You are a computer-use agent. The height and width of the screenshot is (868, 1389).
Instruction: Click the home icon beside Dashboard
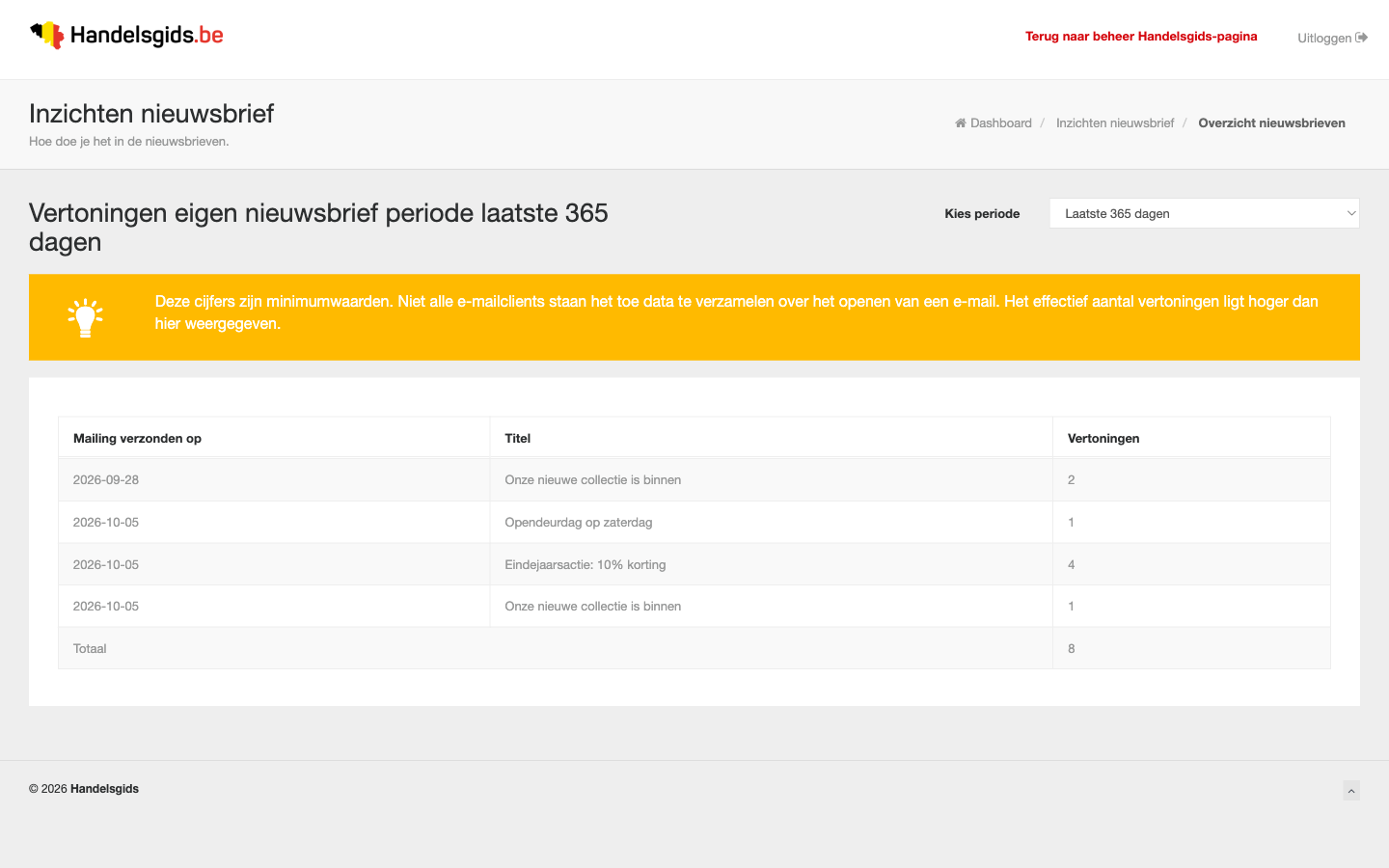(x=961, y=122)
